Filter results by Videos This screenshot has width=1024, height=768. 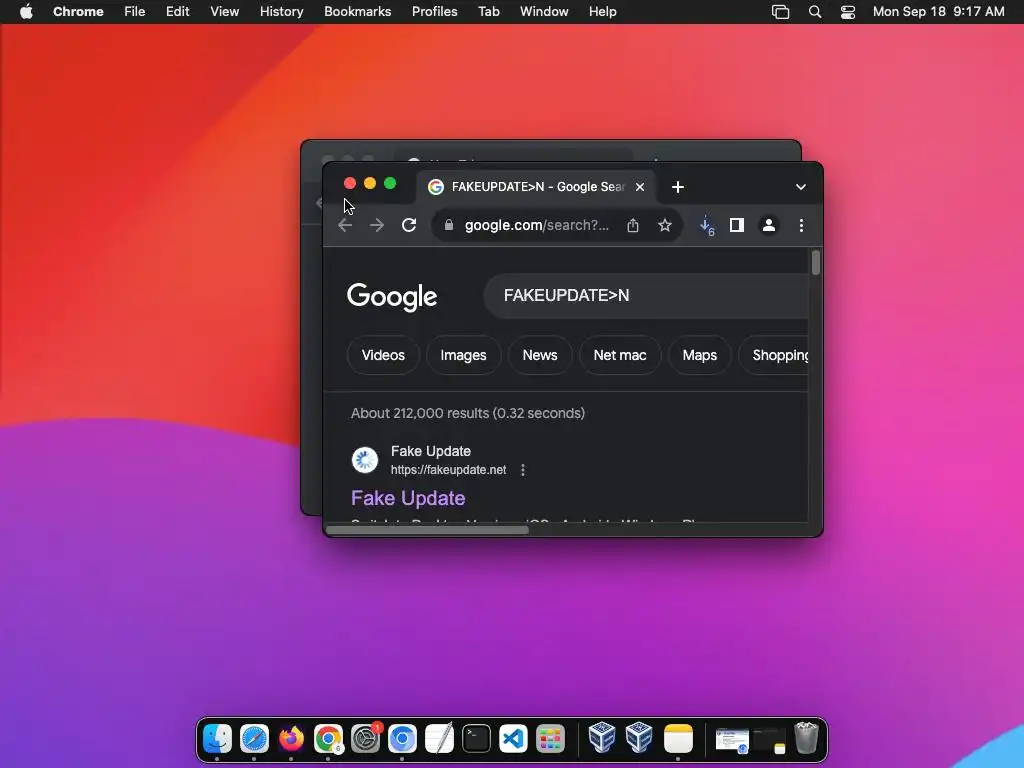[x=383, y=355]
